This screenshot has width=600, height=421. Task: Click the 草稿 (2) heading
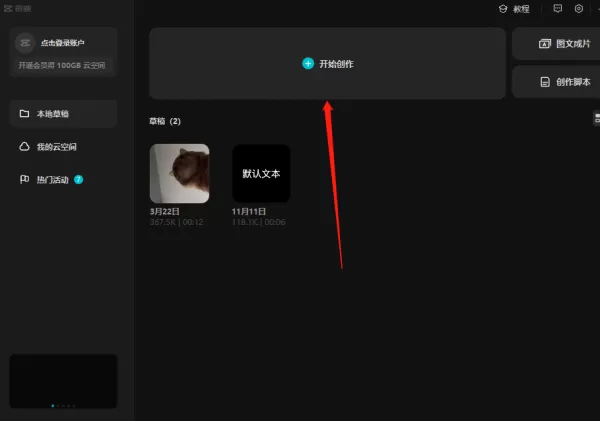pos(165,121)
